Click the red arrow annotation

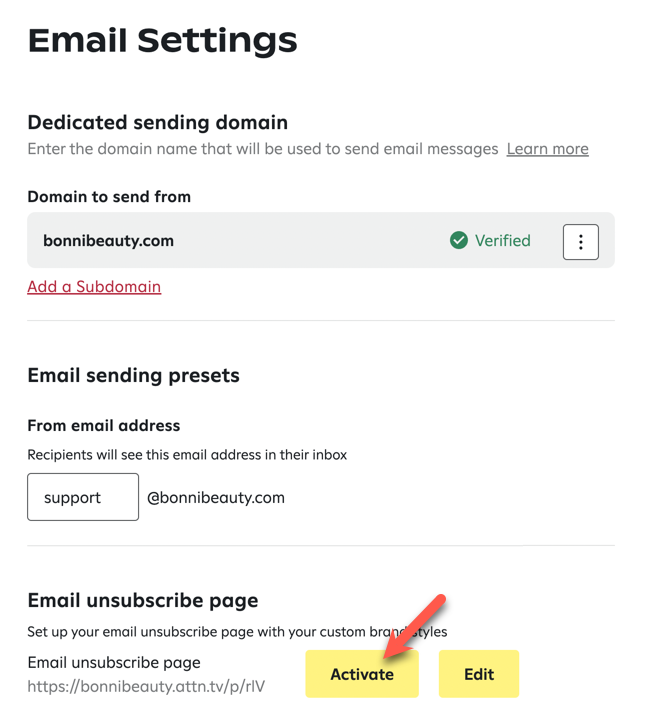point(414,626)
